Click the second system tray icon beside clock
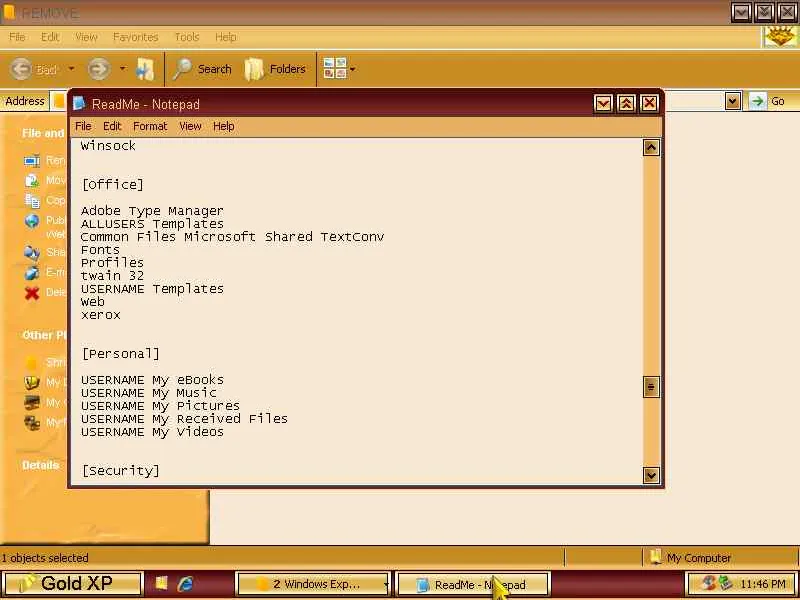The width and height of the screenshot is (800, 600). pyautogui.click(x=724, y=583)
